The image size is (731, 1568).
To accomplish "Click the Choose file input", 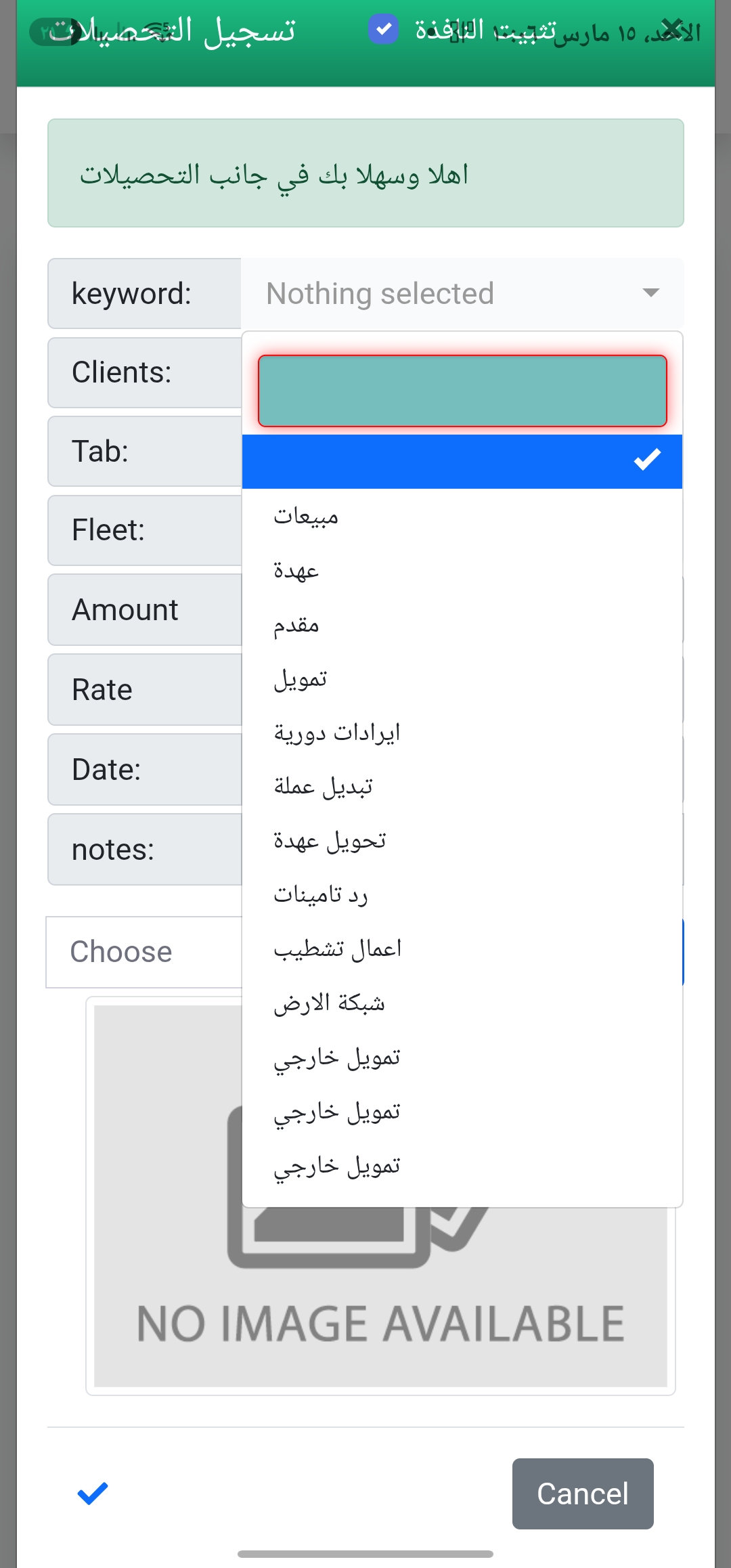I will [143, 952].
